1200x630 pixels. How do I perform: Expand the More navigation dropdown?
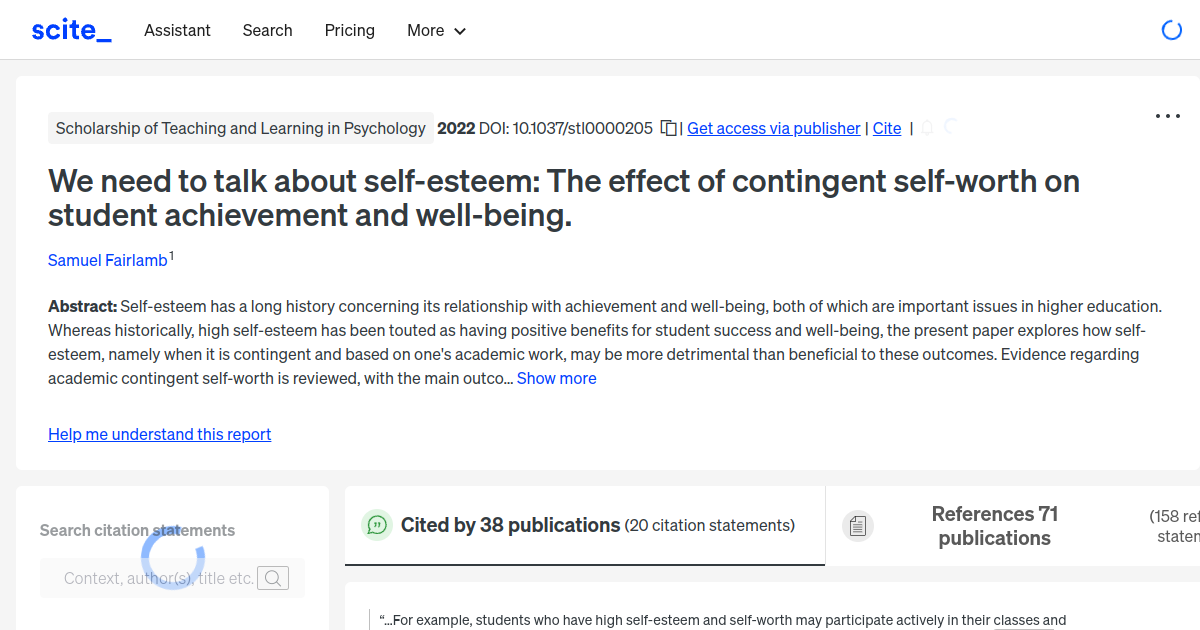pos(436,30)
